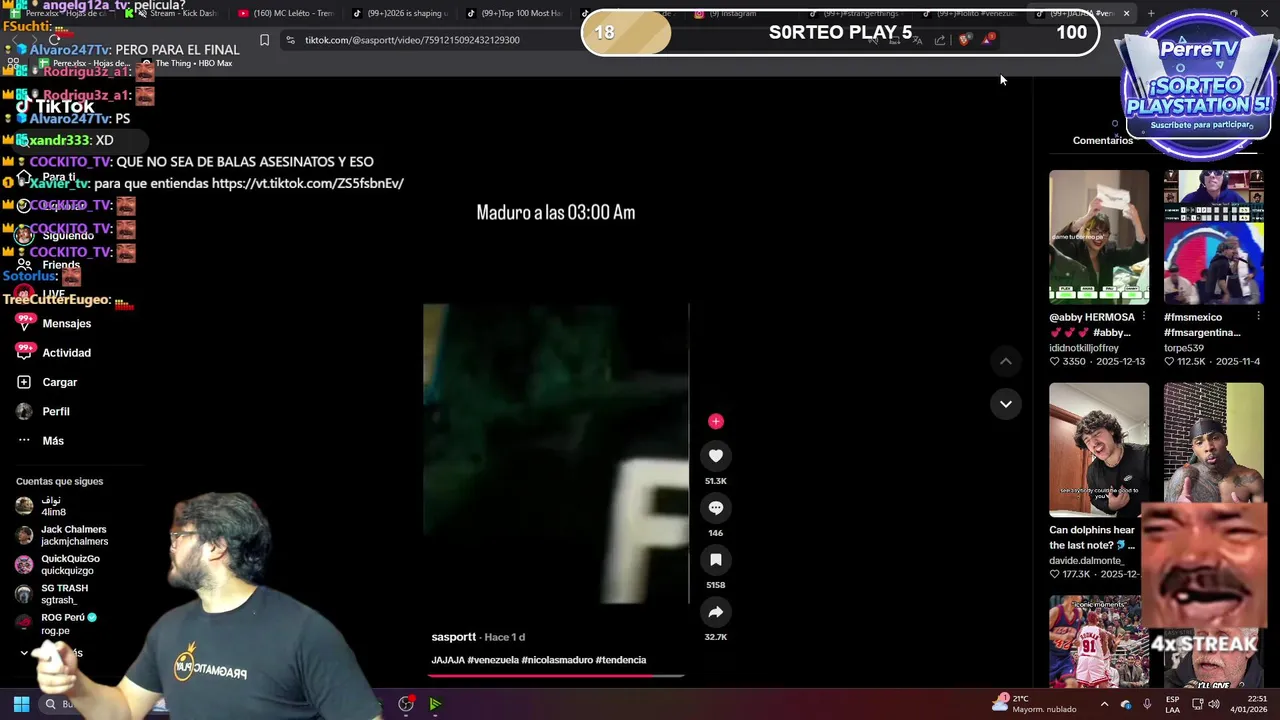Open the green play app on taskbar
The height and width of the screenshot is (720, 1280).
point(435,704)
